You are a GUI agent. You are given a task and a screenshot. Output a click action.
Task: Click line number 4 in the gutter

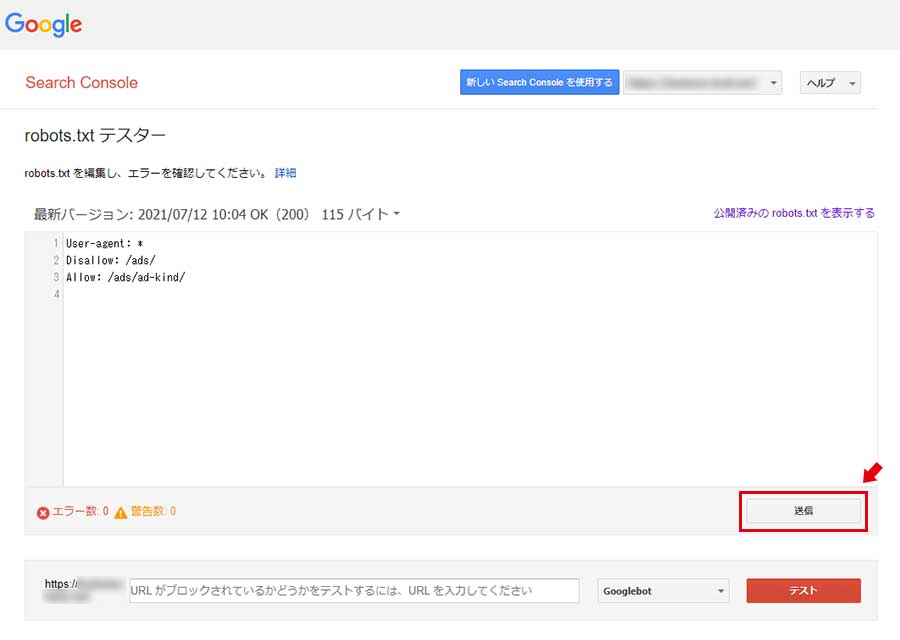click(x=56, y=295)
